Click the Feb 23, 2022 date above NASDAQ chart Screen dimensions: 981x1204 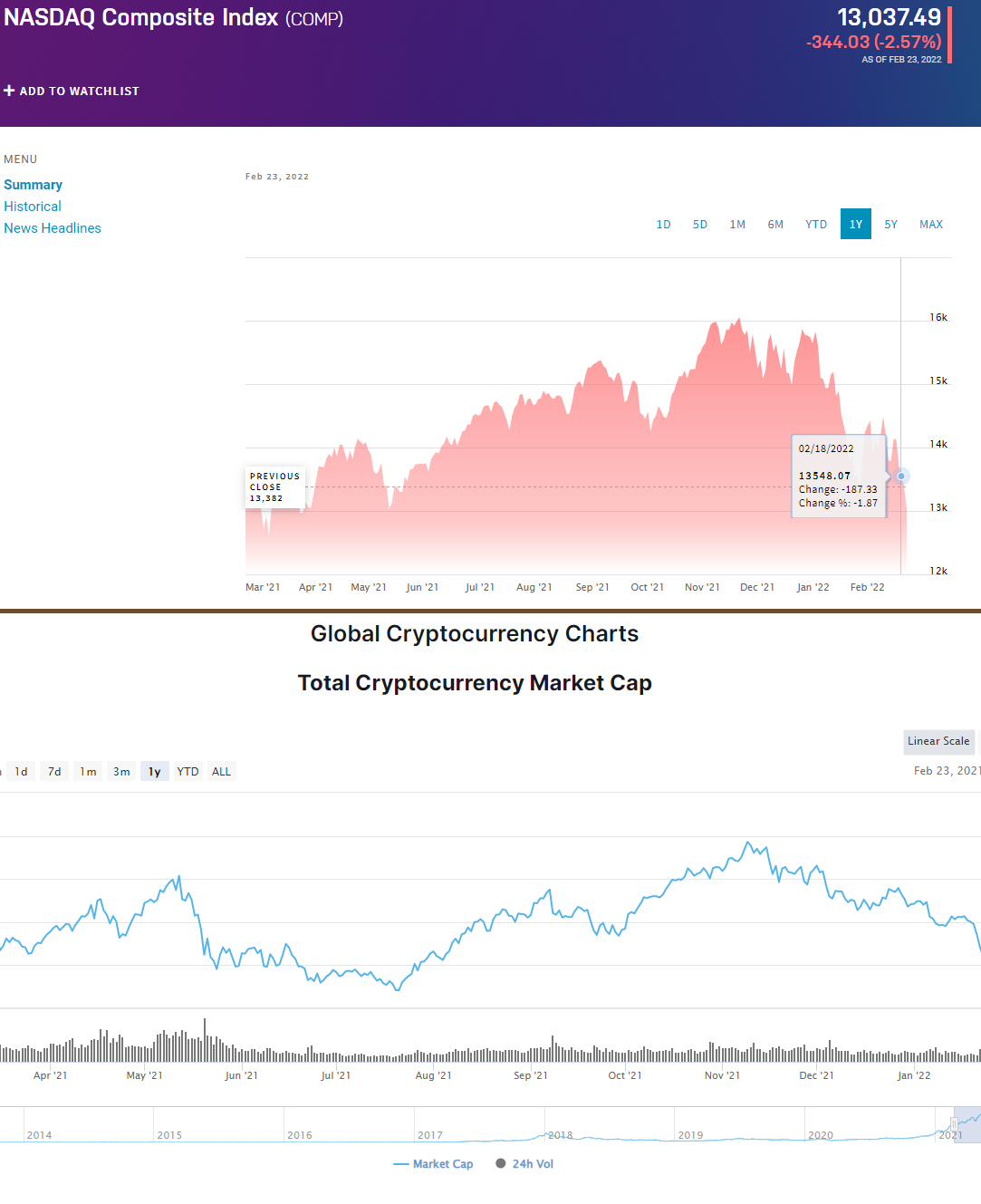277,177
